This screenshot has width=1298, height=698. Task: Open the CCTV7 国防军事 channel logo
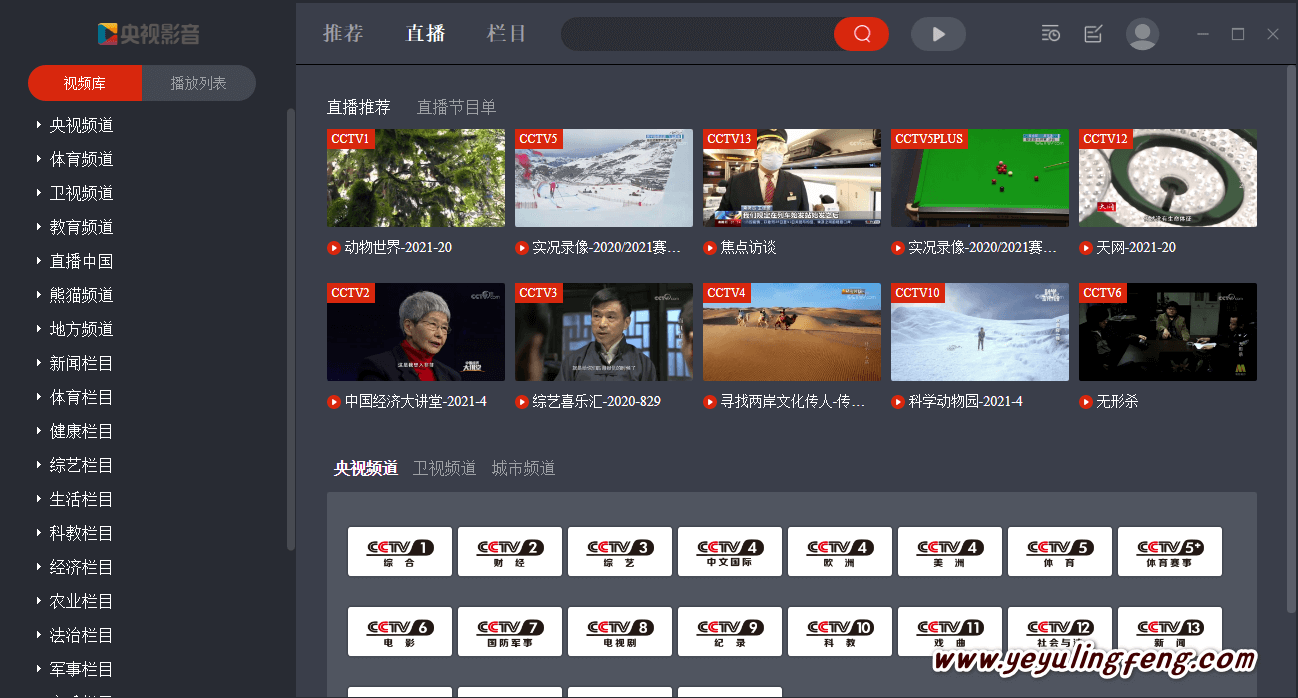[x=510, y=632]
